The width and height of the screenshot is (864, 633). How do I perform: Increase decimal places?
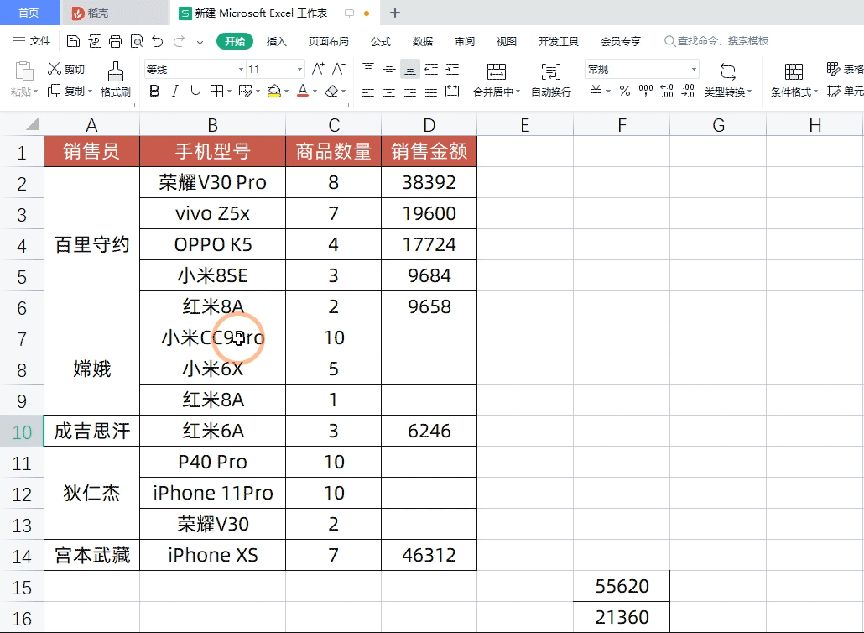[667, 91]
